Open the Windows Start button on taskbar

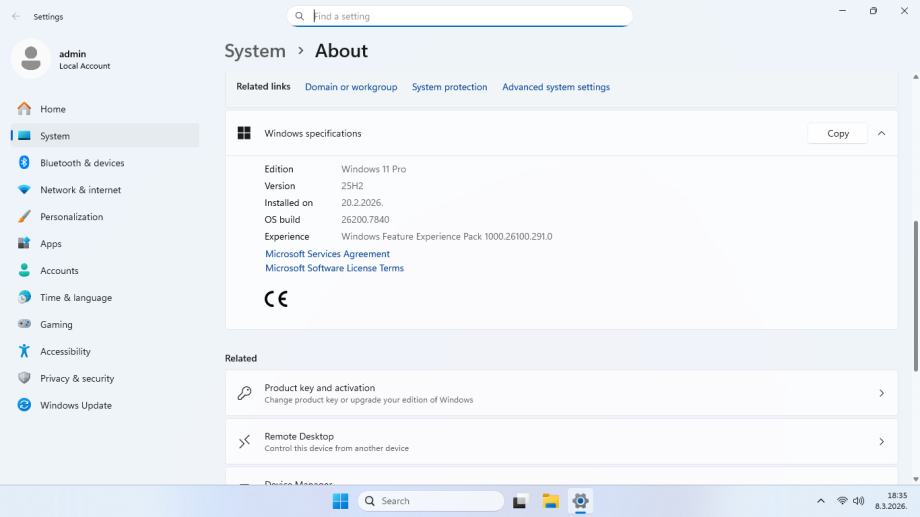coord(340,501)
